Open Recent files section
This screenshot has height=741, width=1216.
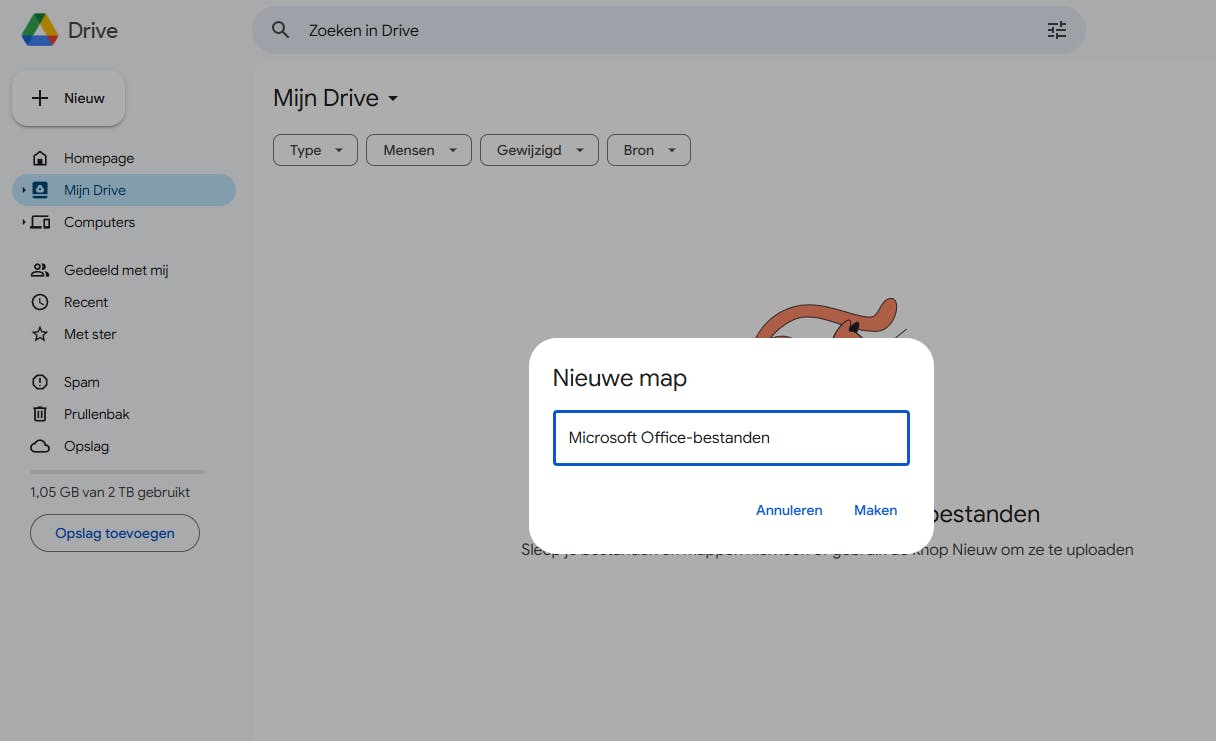(x=124, y=302)
